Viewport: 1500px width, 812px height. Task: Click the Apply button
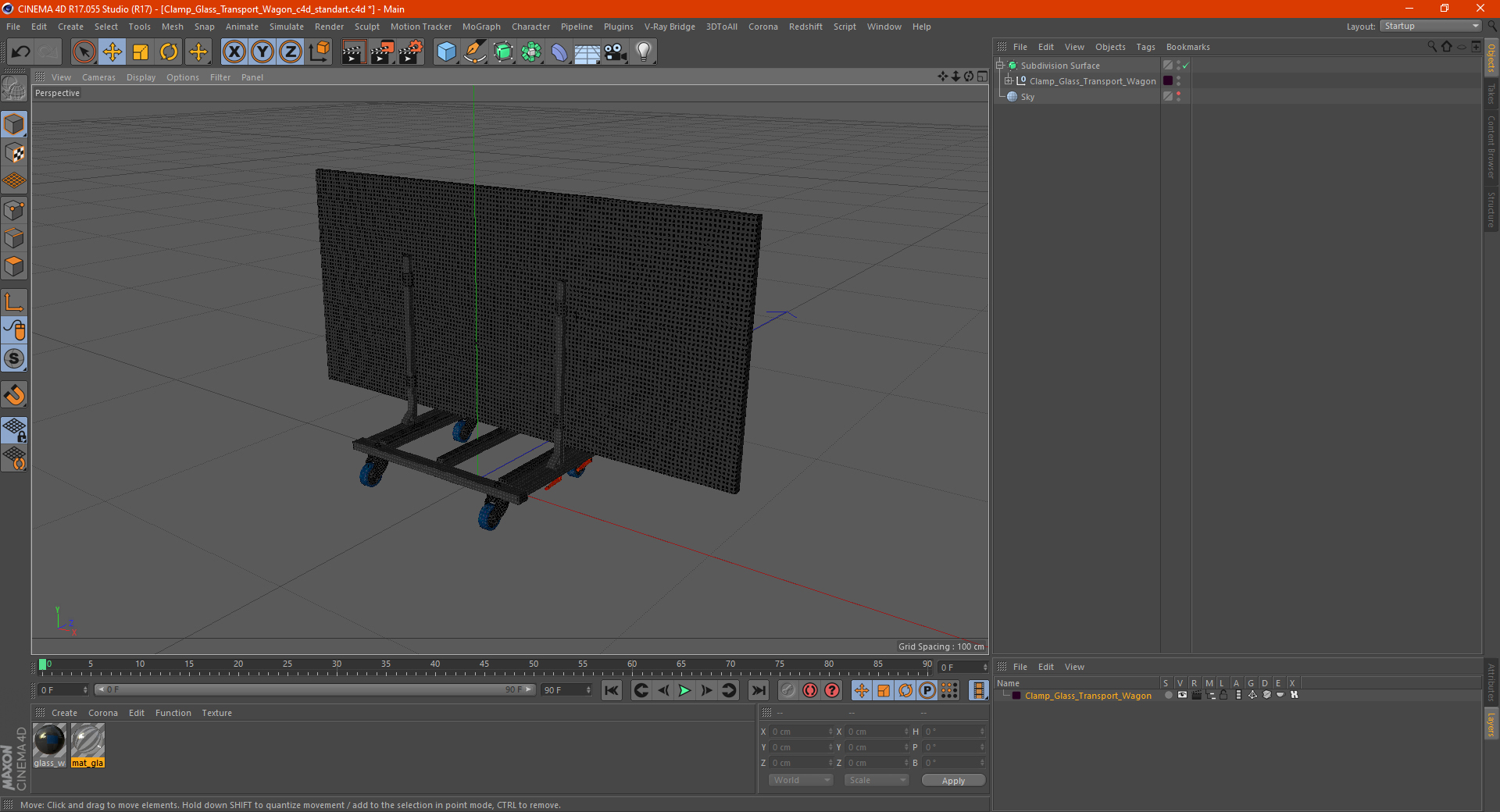[x=953, y=781]
